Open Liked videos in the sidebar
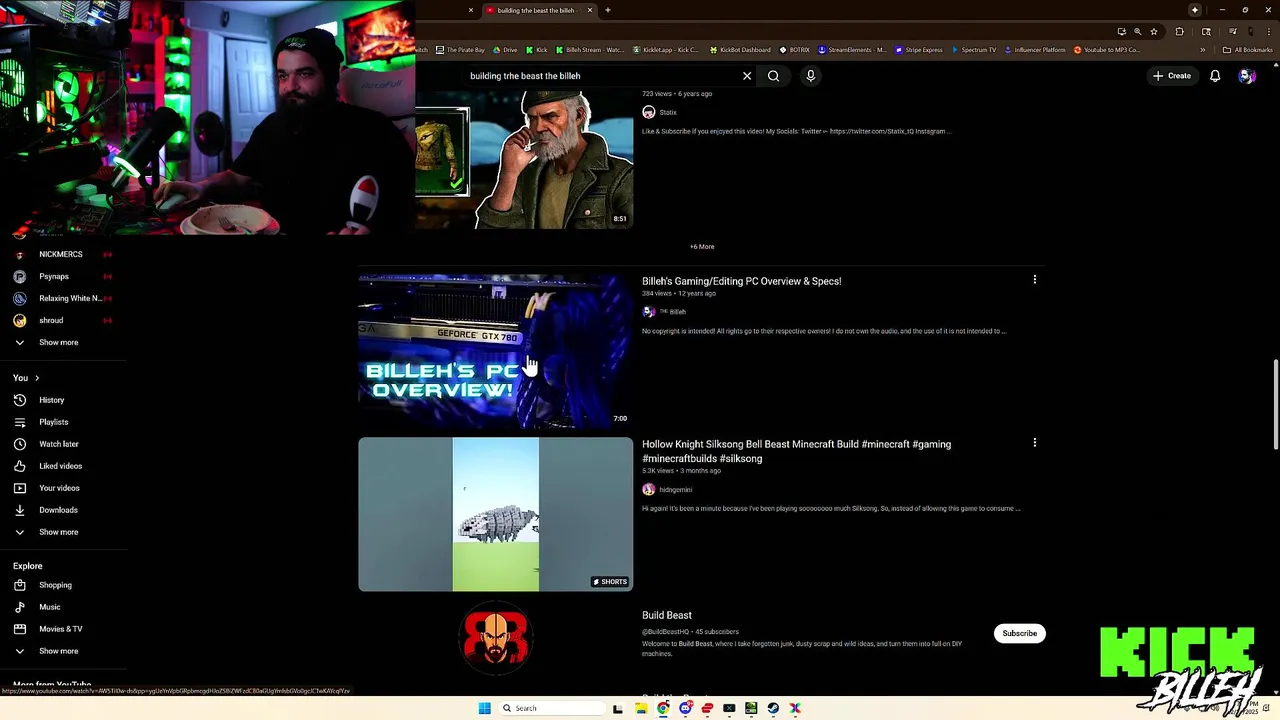This screenshot has width=1280, height=720. pyautogui.click(x=63, y=466)
